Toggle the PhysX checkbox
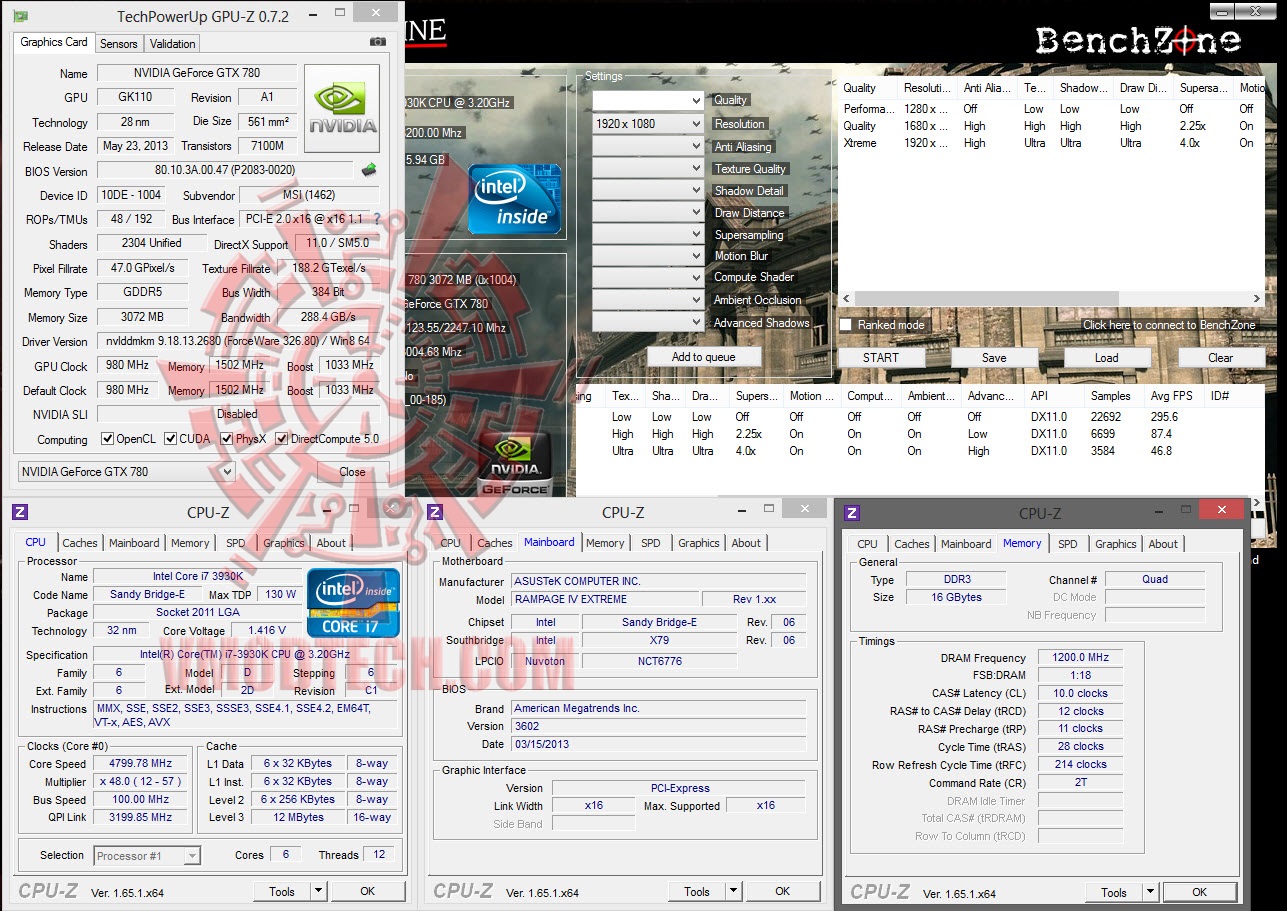This screenshot has height=911, width=1287. (227, 439)
